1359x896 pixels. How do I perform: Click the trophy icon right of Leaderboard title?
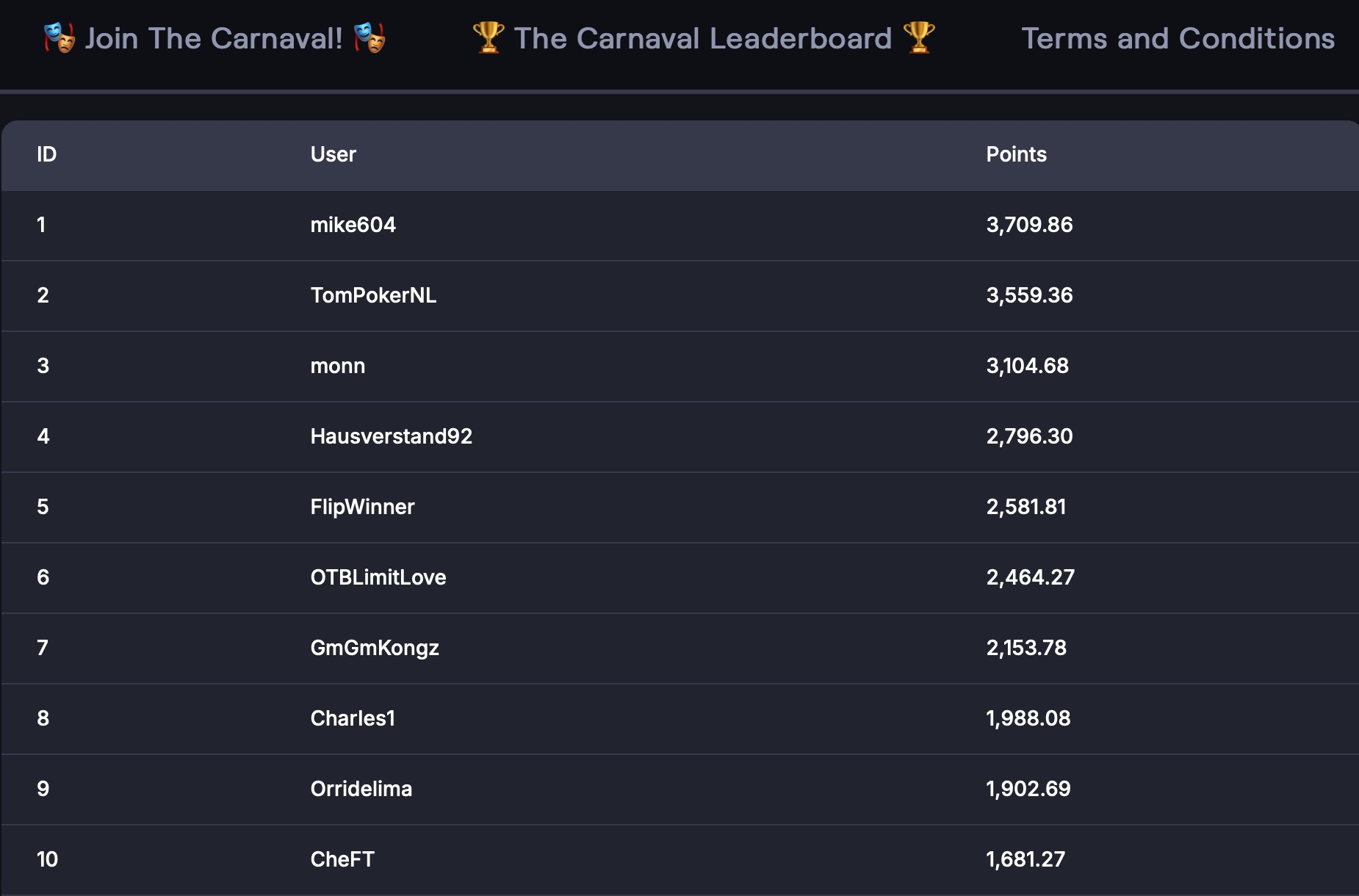pyautogui.click(x=919, y=37)
